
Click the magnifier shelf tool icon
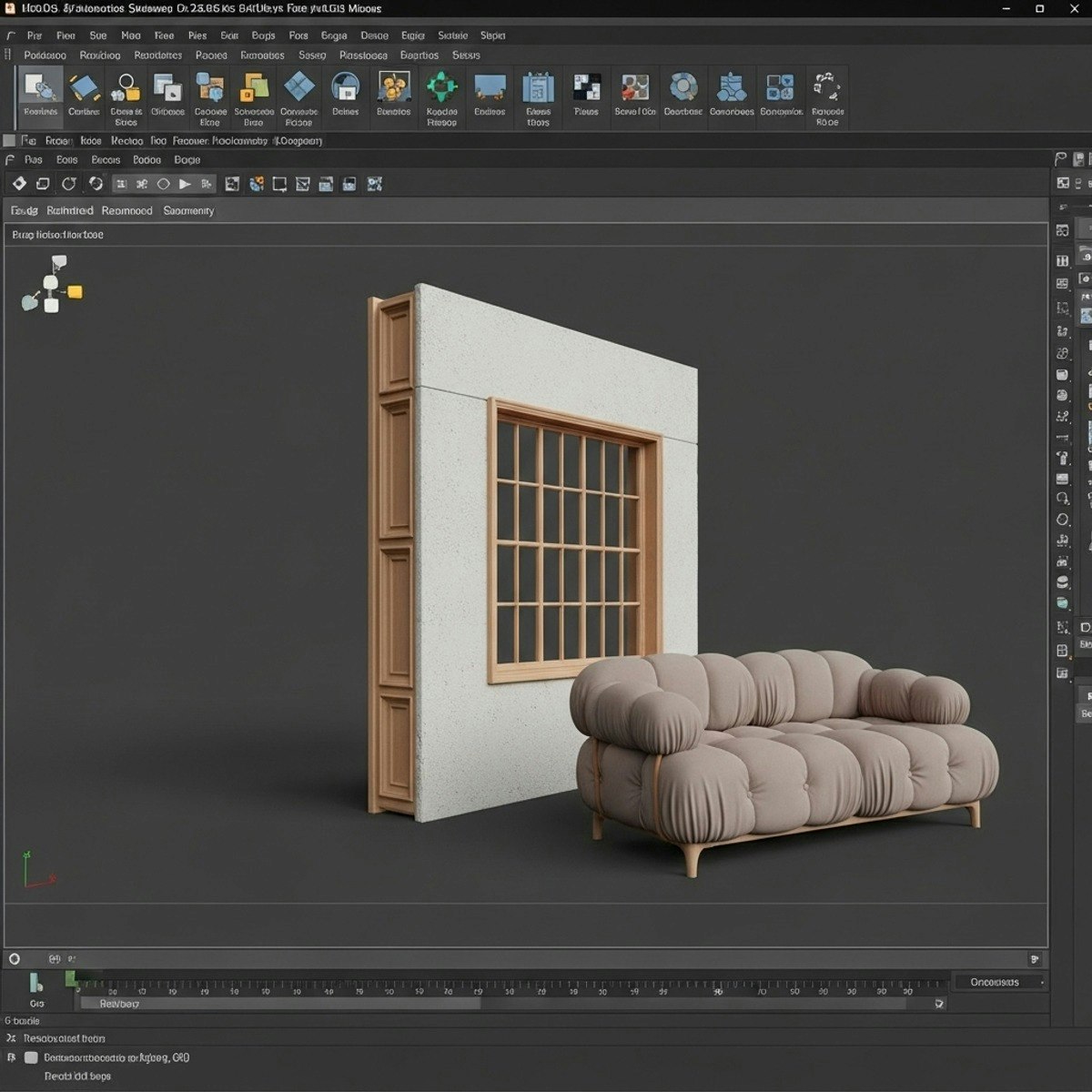coord(126,88)
